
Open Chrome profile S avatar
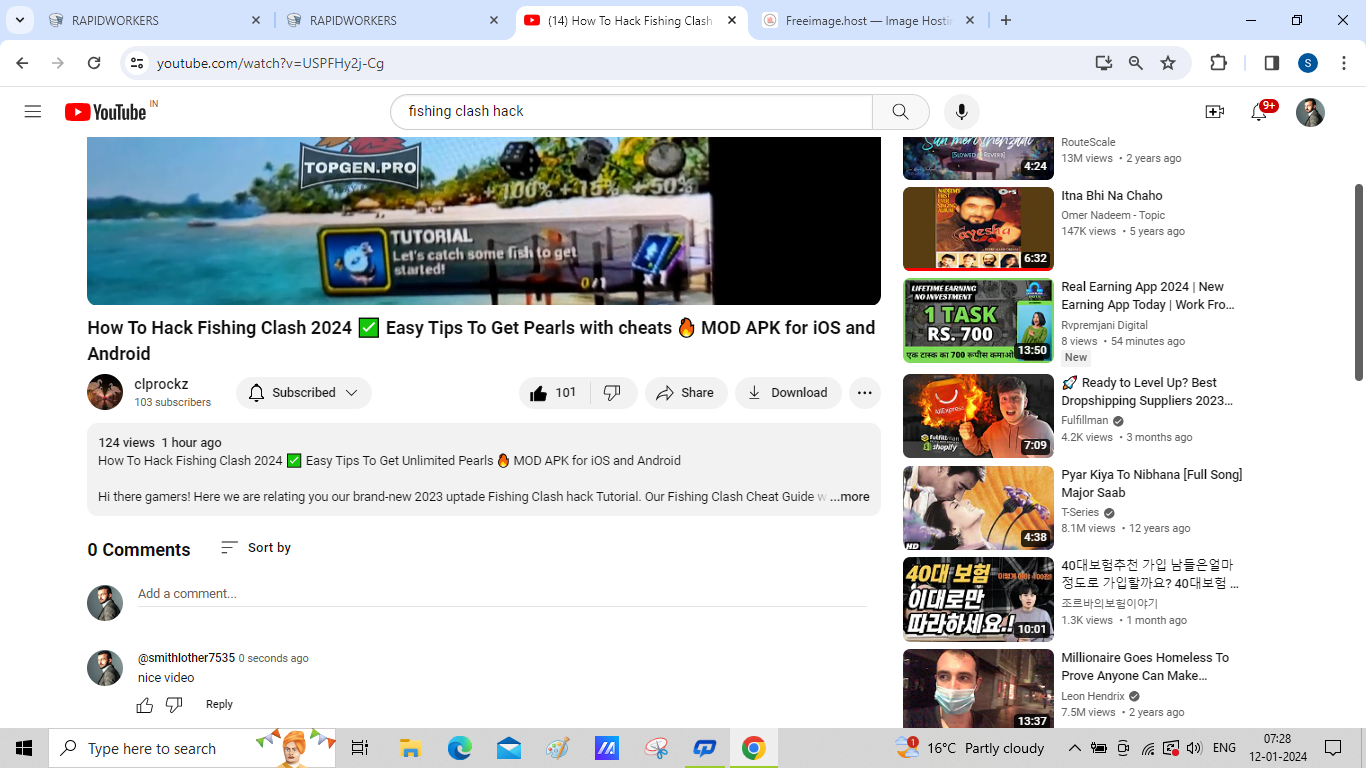[1308, 63]
